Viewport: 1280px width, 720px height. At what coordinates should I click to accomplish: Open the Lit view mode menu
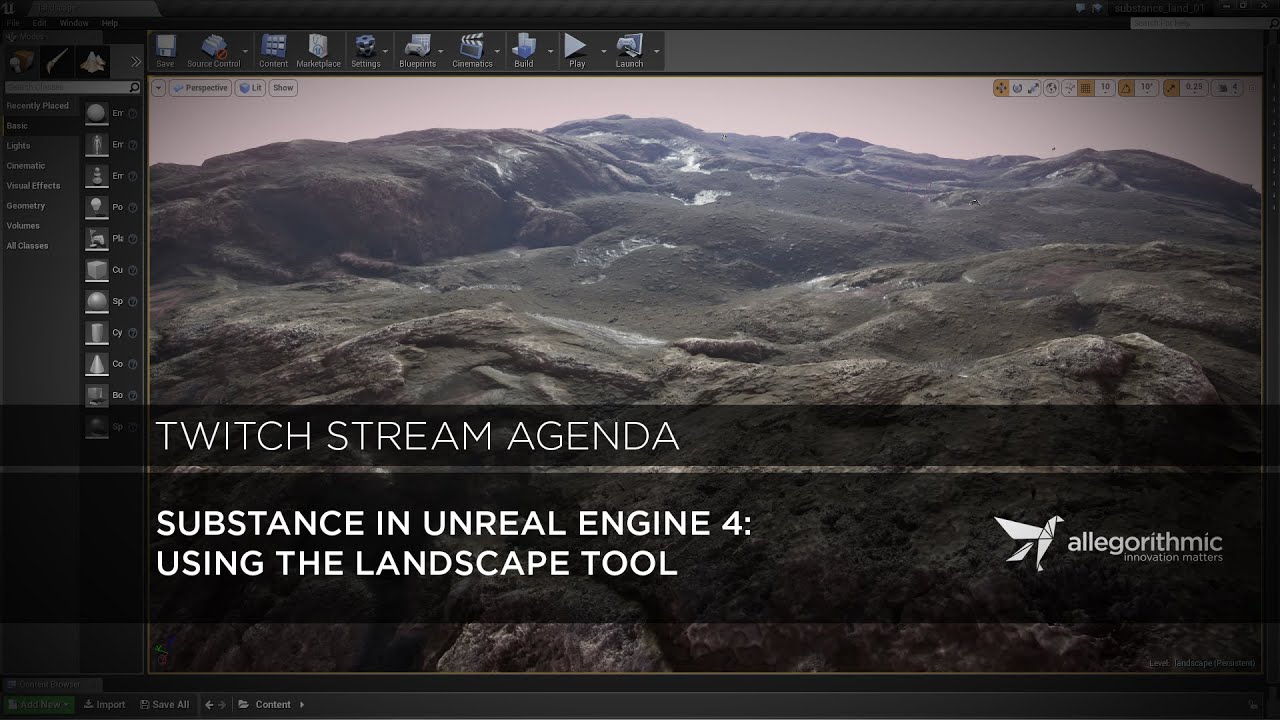tap(251, 88)
